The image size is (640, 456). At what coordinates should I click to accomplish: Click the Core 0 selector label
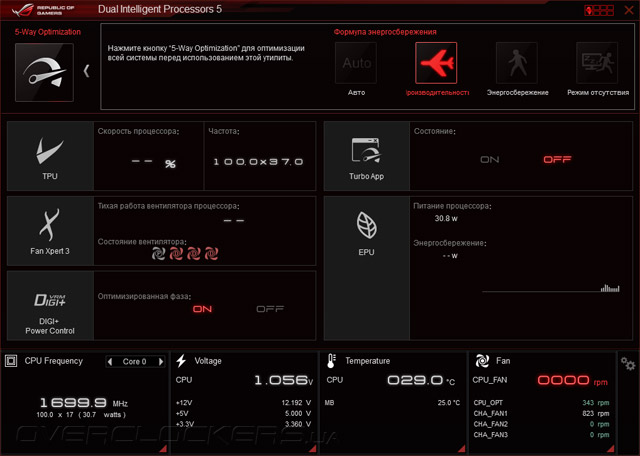click(x=134, y=362)
